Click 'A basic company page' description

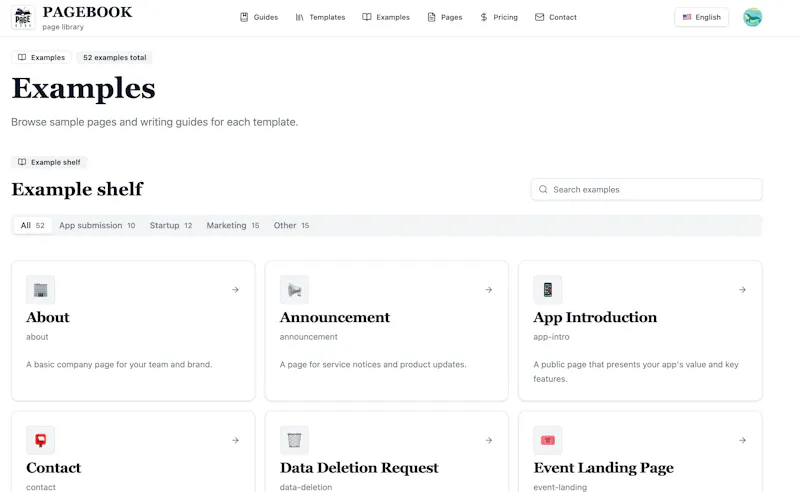[119, 364]
